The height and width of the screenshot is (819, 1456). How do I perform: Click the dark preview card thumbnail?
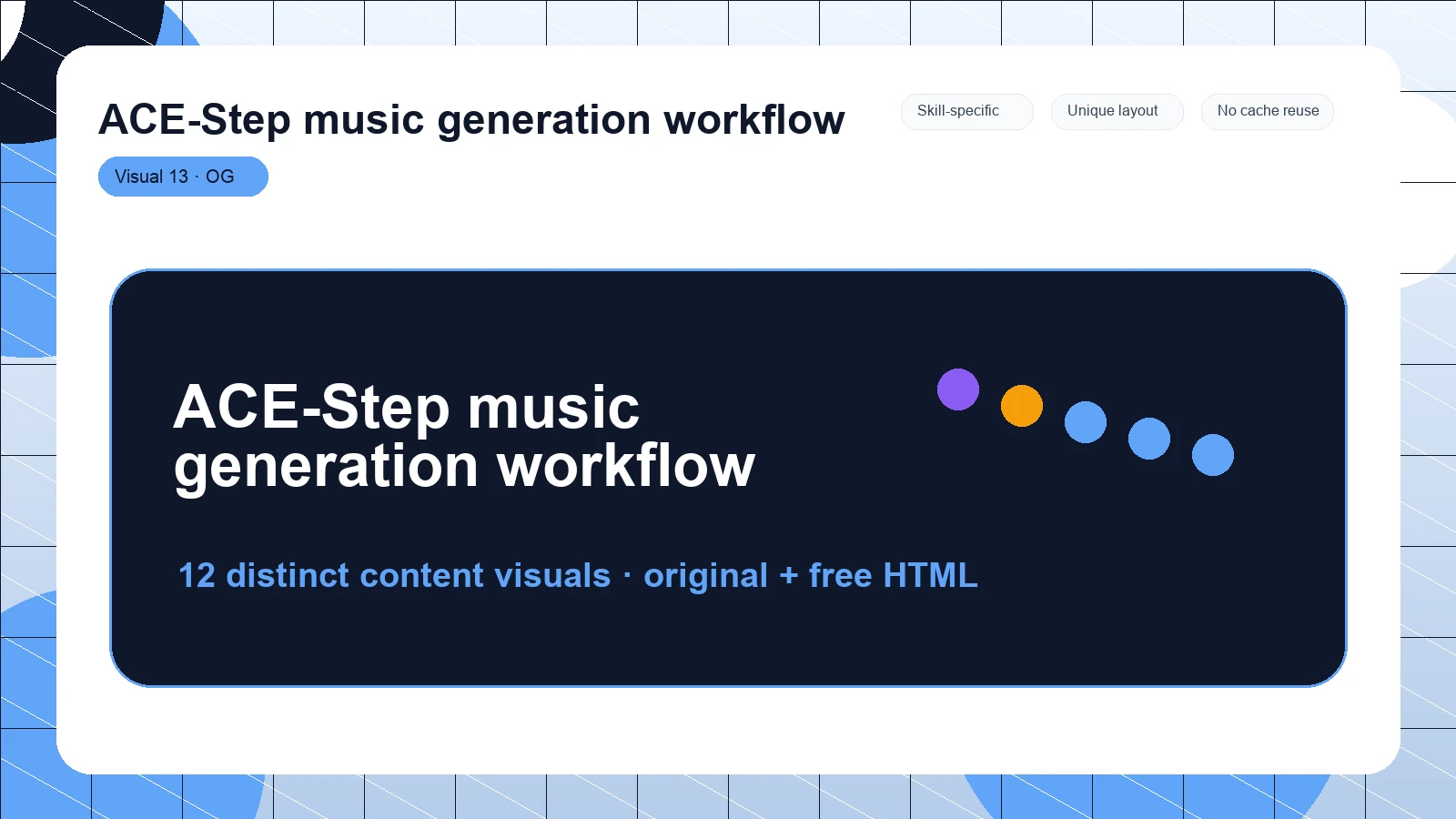tap(728, 478)
